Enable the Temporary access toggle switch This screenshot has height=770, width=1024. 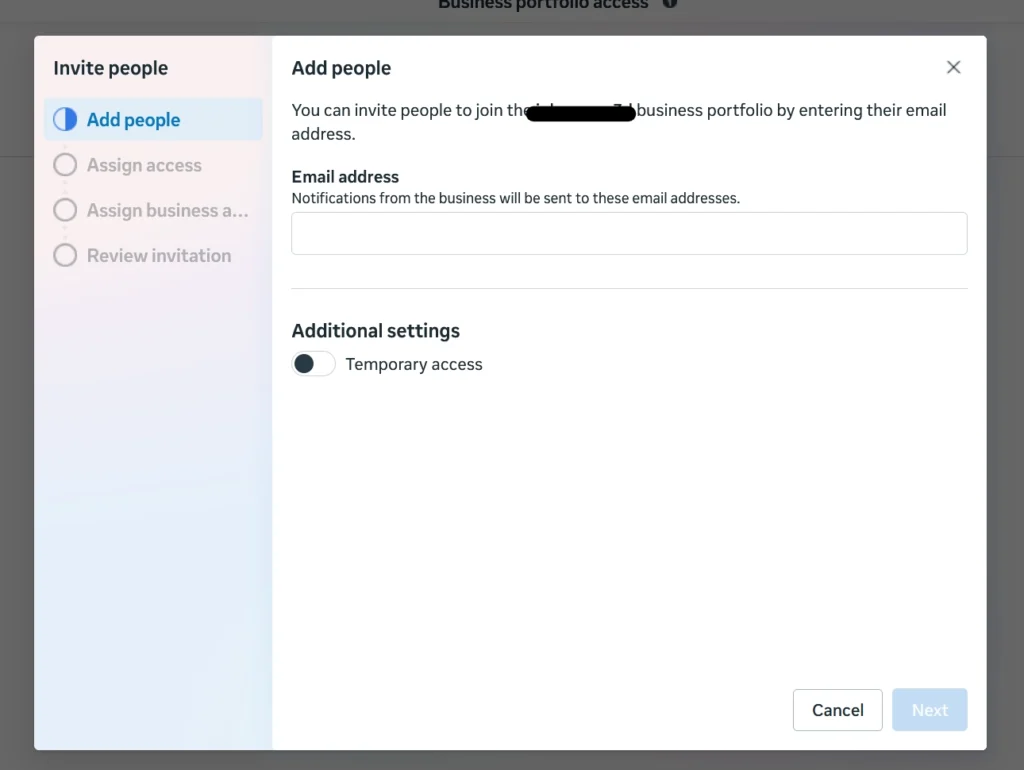tap(313, 364)
